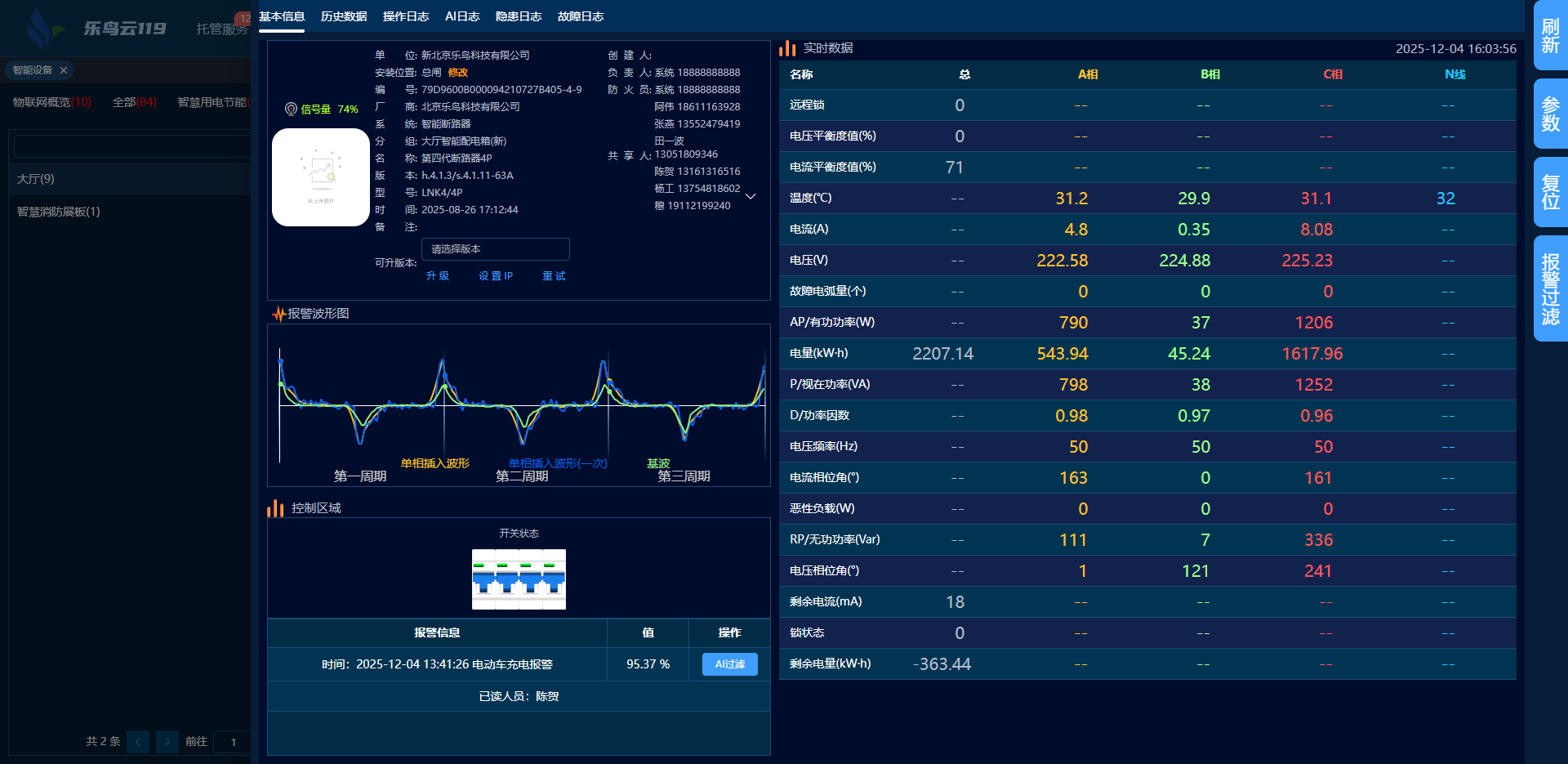Click the AI过滤 button
Image resolution: width=1568 pixels, height=764 pixels.
tap(729, 664)
